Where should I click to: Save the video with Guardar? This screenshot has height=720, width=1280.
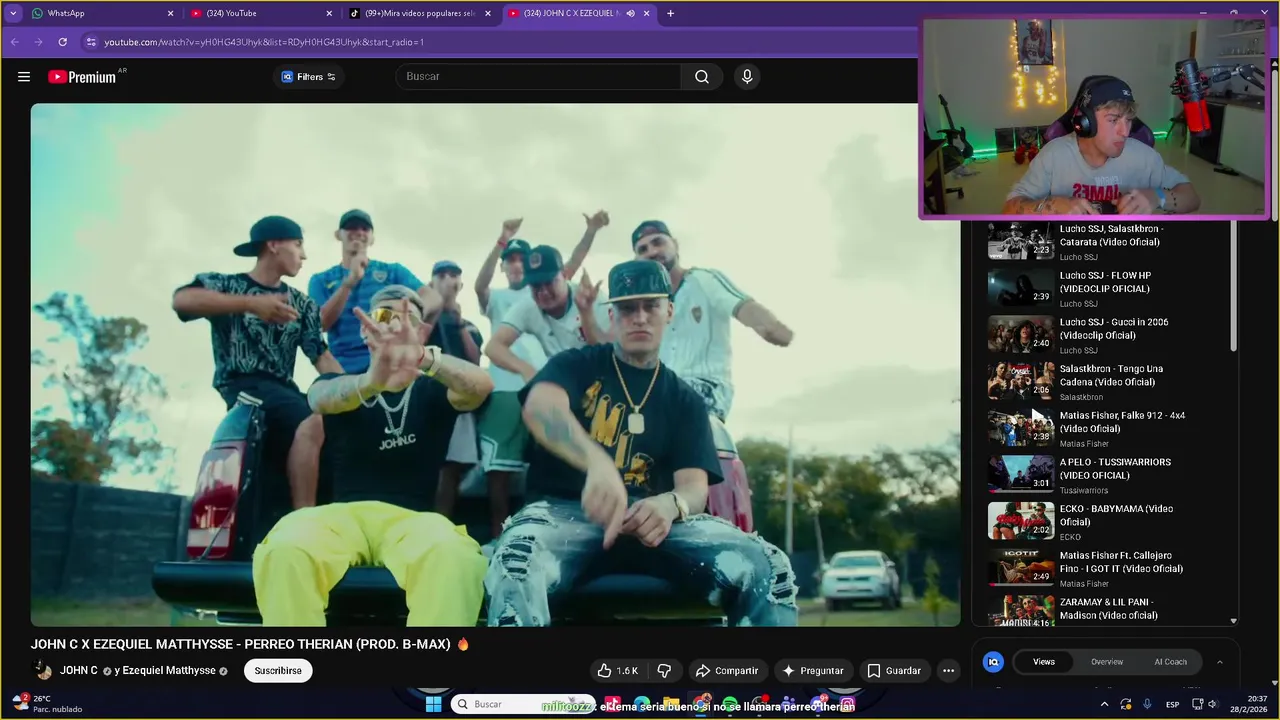pos(894,671)
